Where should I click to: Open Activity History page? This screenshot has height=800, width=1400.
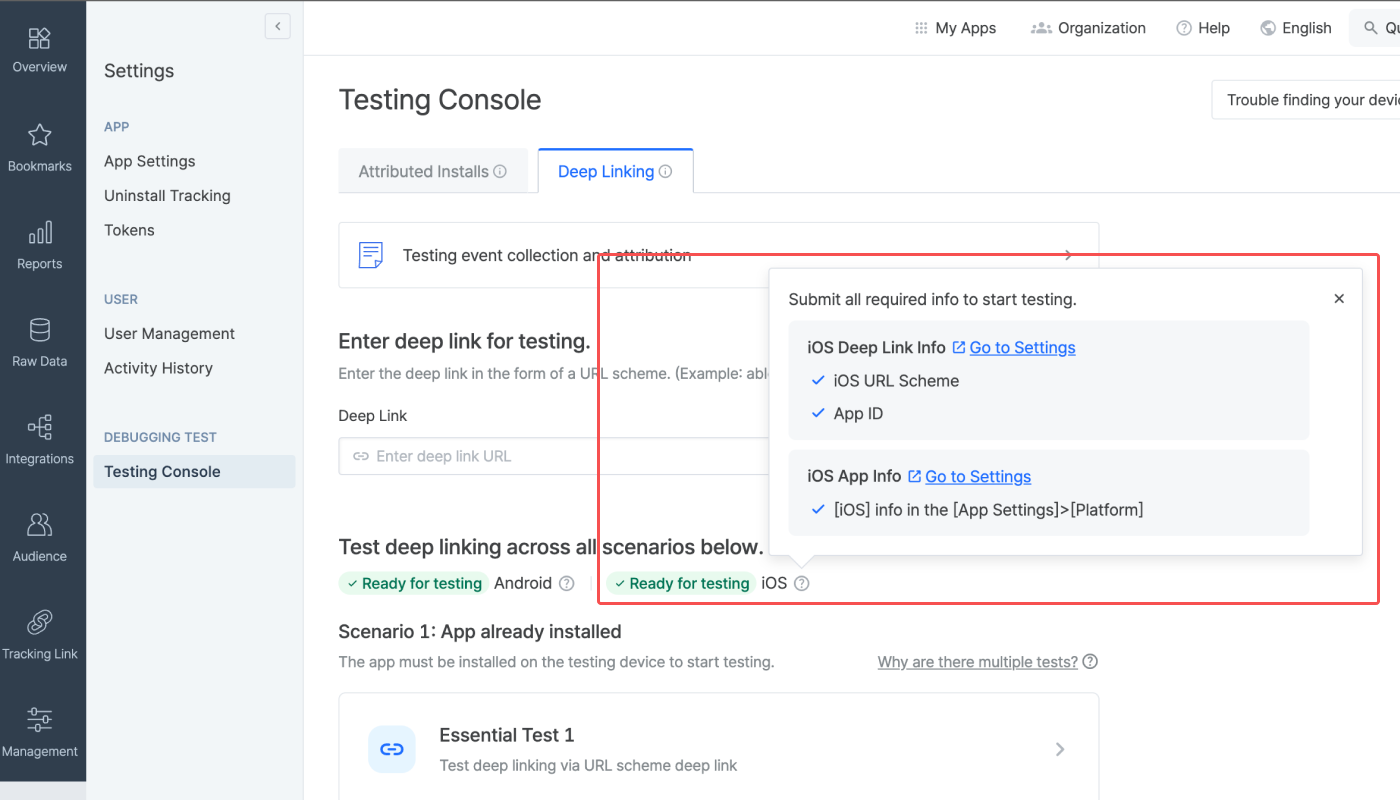tap(158, 368)
